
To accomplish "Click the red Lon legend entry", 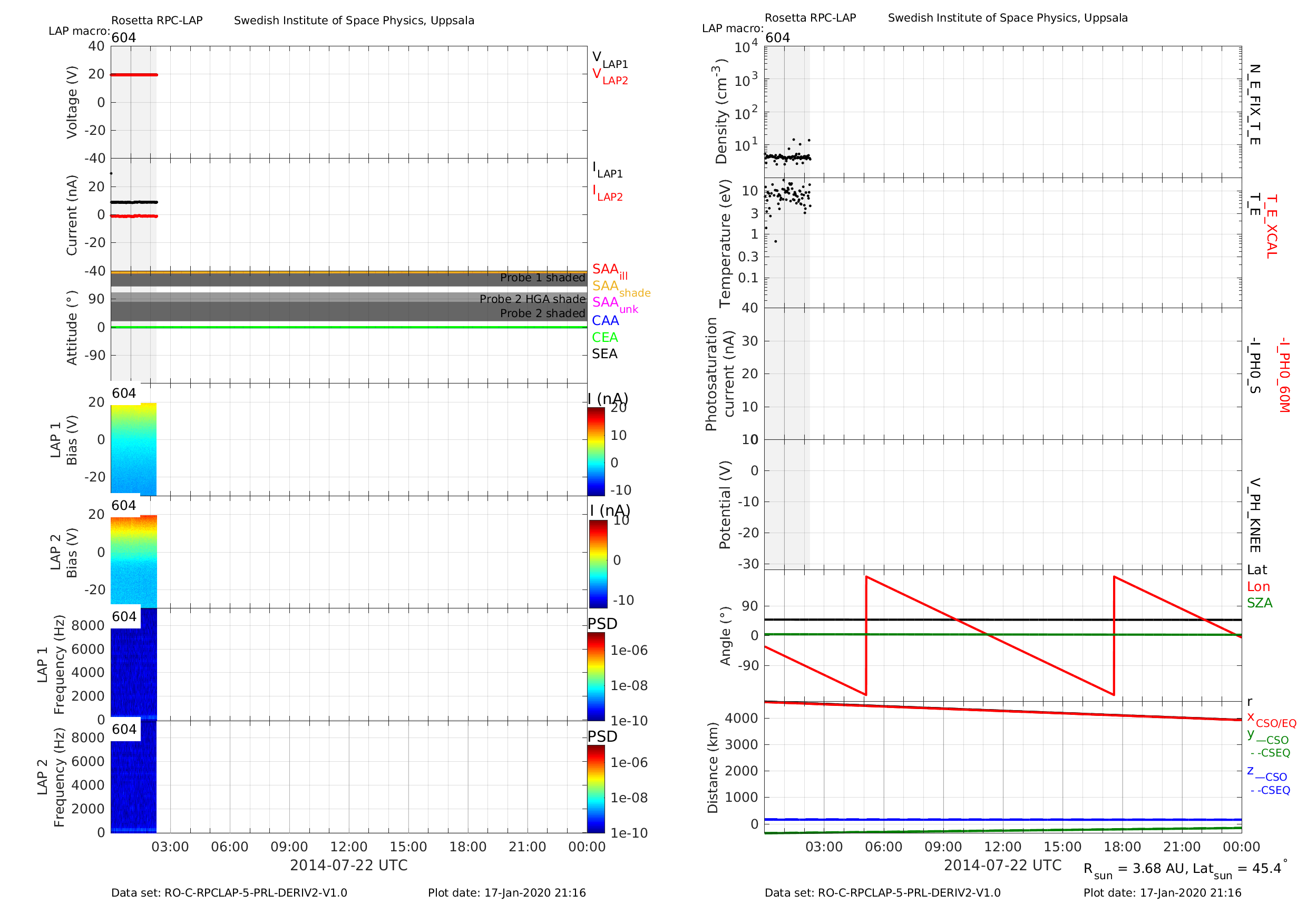I will click(1258, 587).
